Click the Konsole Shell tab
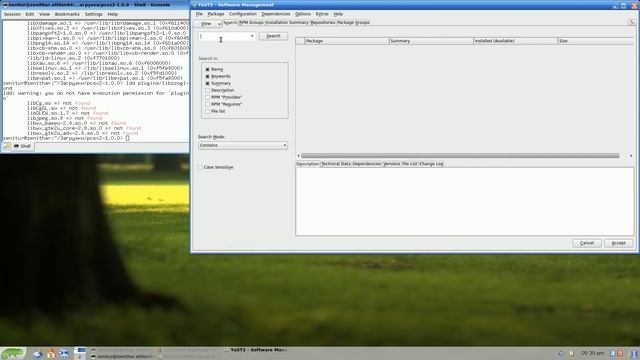The image size is (640, 360). tap(22, 146)
